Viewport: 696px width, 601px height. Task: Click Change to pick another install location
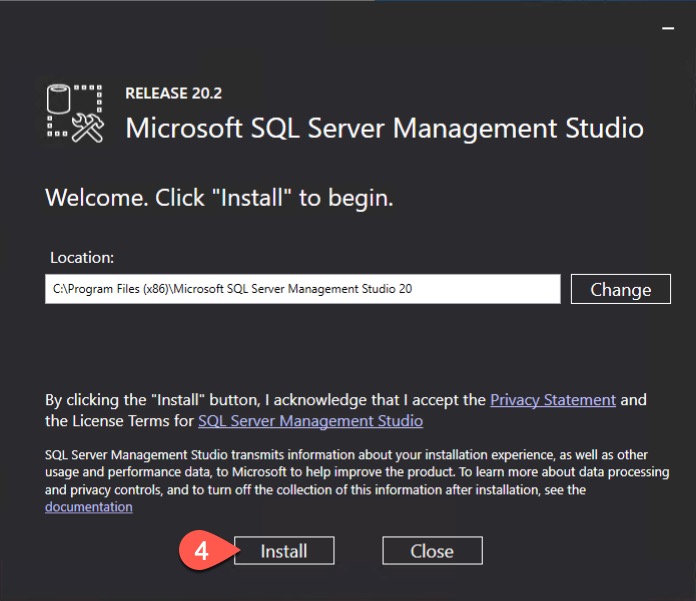pos(620,289)
